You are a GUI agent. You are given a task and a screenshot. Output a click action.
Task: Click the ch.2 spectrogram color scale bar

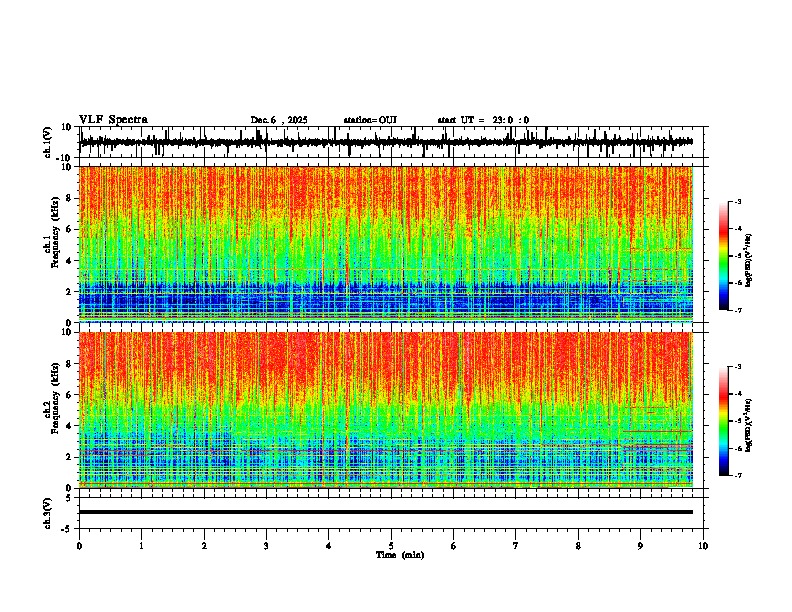click(723, 421)
